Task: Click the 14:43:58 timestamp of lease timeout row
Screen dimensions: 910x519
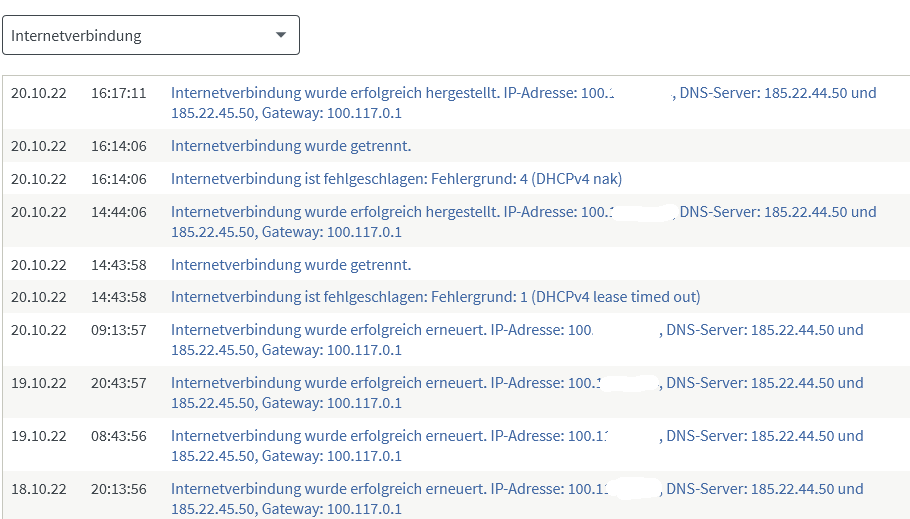Action: [x=118, y=297]
